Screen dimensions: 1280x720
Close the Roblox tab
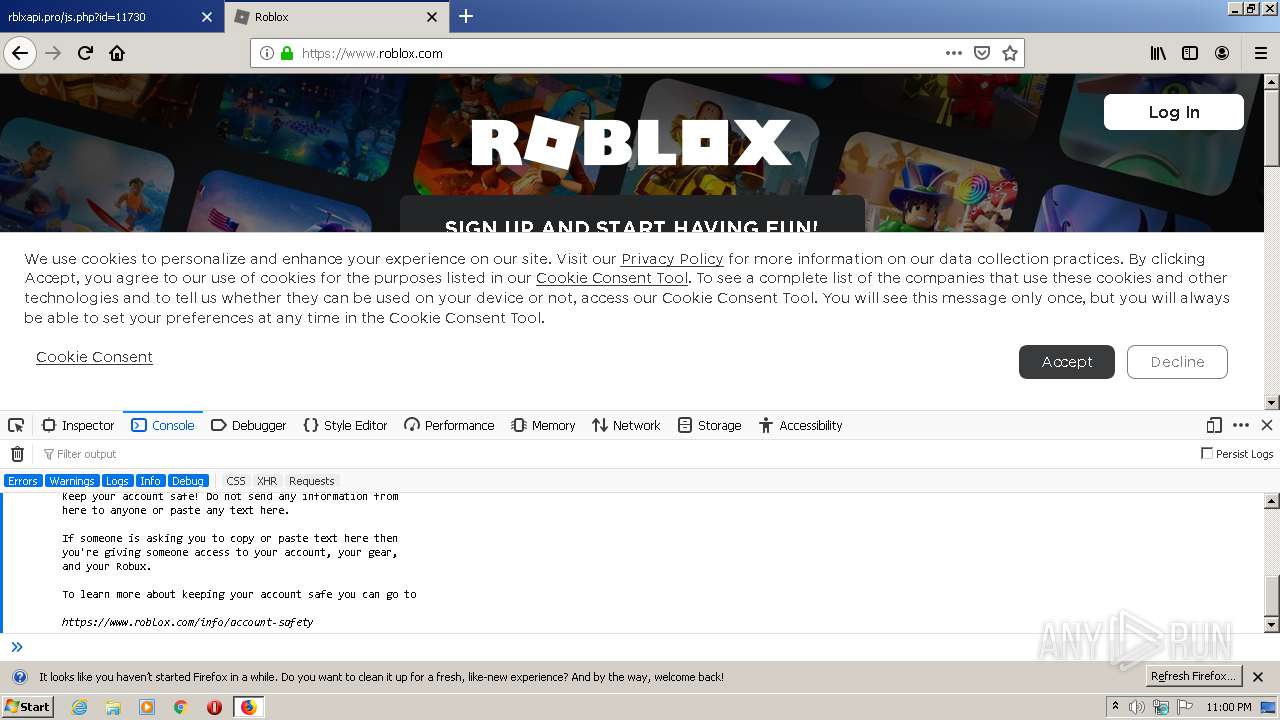click(x=432, y=17)
